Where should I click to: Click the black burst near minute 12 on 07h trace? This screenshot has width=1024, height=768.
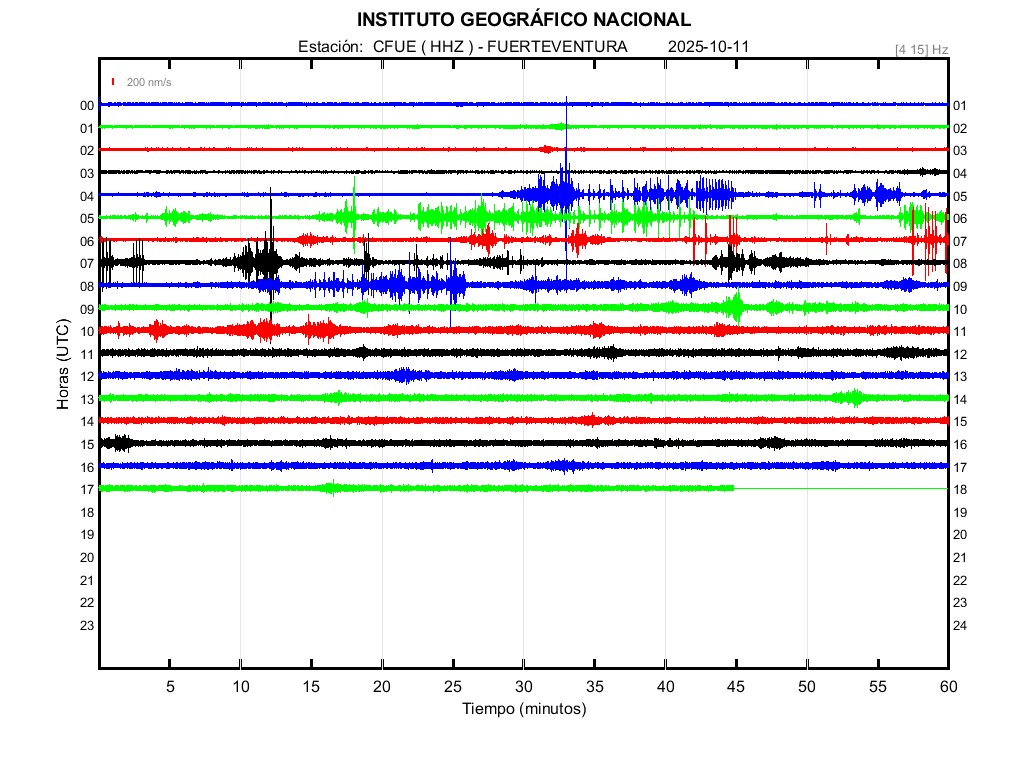pyautogui.click(x=268, y=262)
